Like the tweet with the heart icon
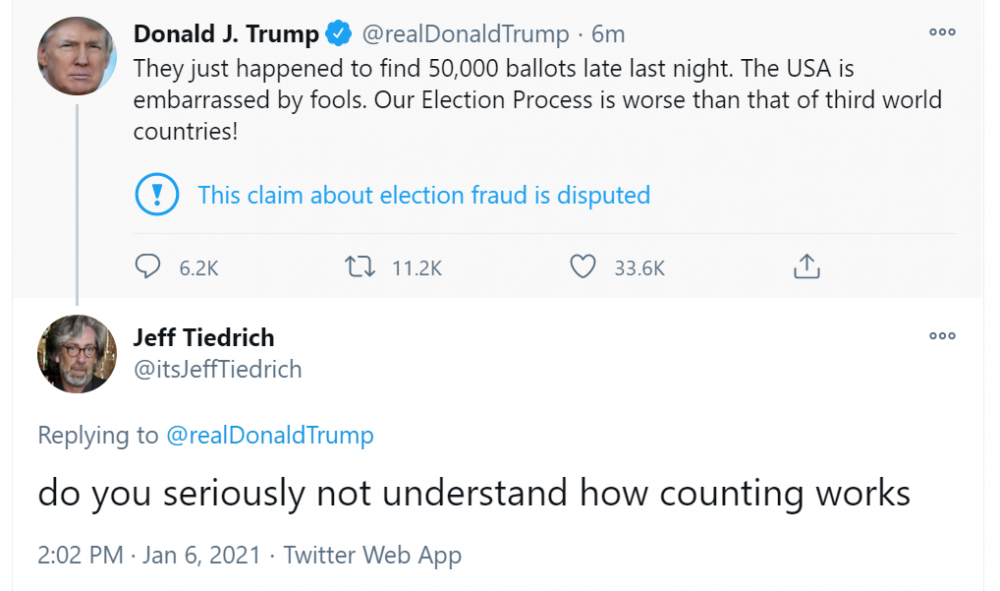Viewport: 1000px width, 591px height. click(582, 266)
